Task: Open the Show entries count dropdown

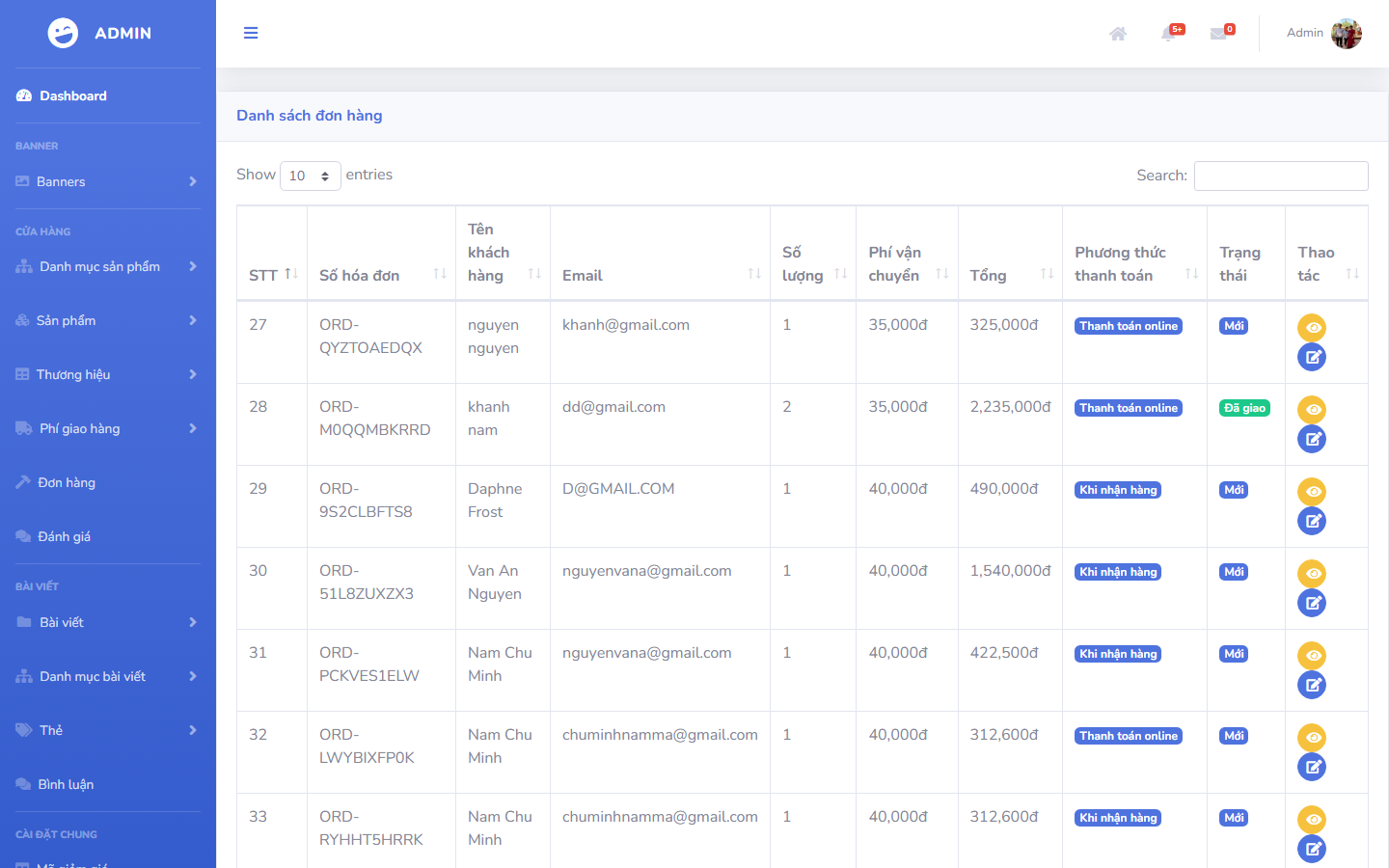Action: pyautogui.click(x=310, y=176)
